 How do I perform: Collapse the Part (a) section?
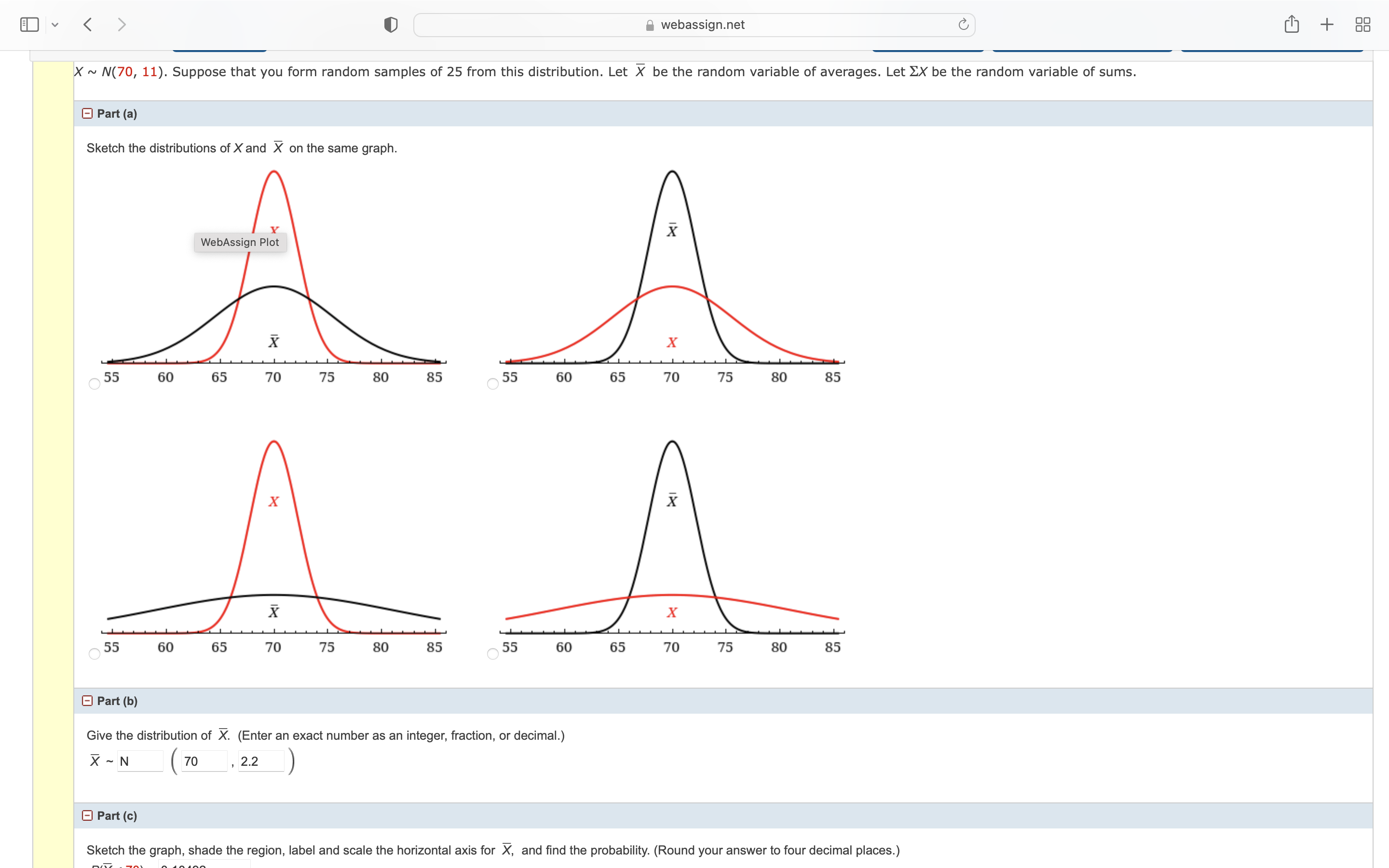tap(87, 114)
